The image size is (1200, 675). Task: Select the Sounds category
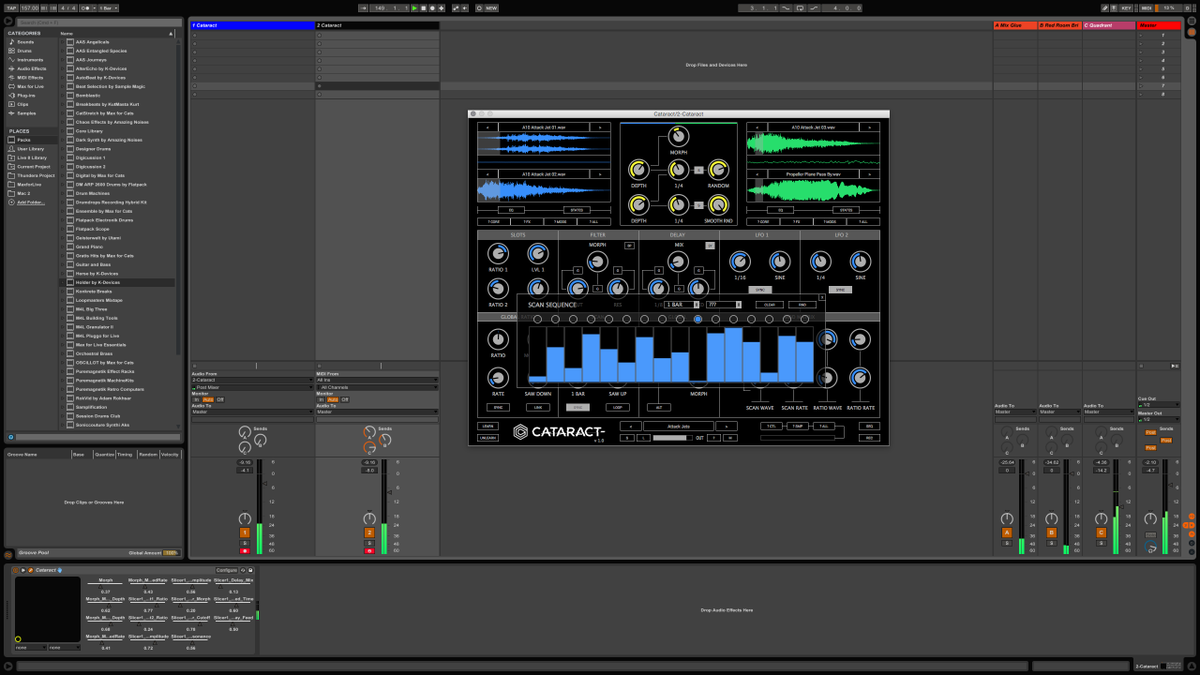pyautogui.click(x=25, y=42)
